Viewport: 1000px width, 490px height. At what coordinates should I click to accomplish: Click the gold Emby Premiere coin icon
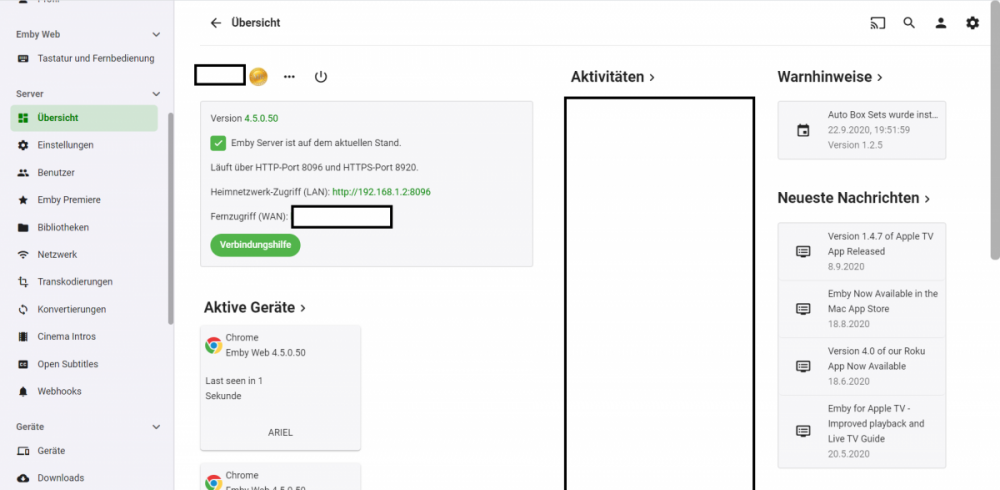(x=258, y=76)
